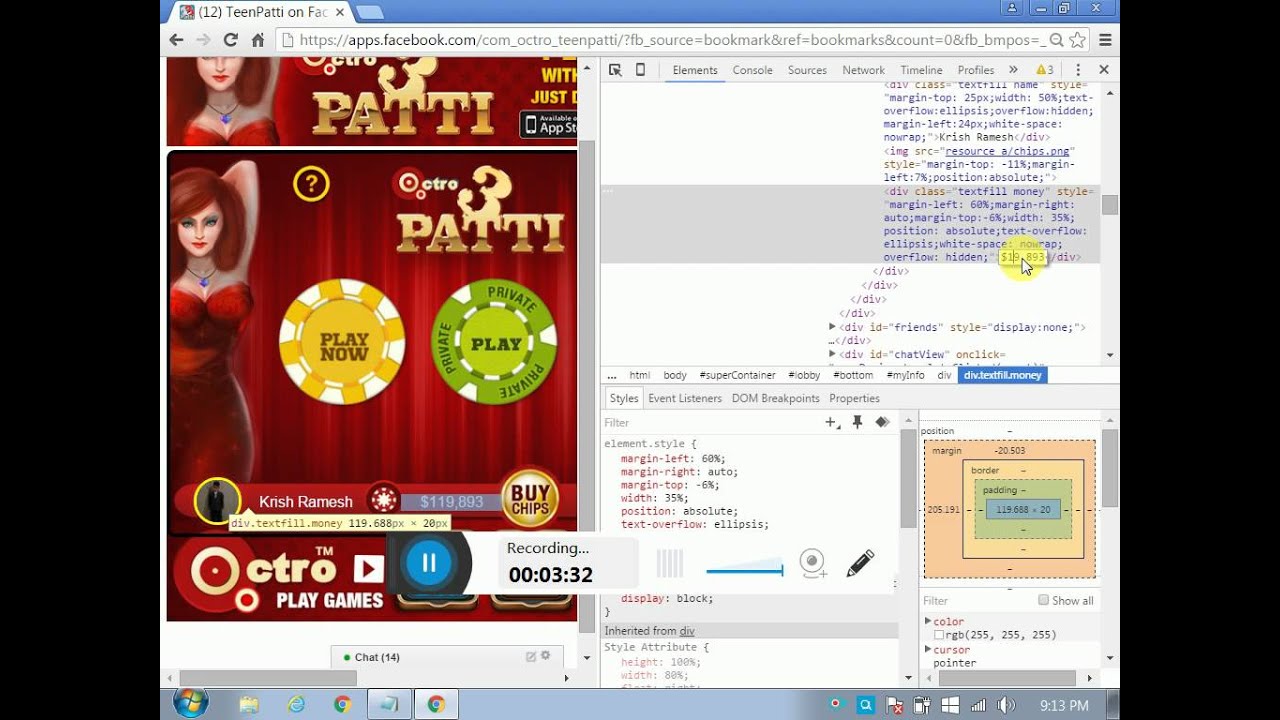Click Krish Ramesh's profile avatar

217,500
